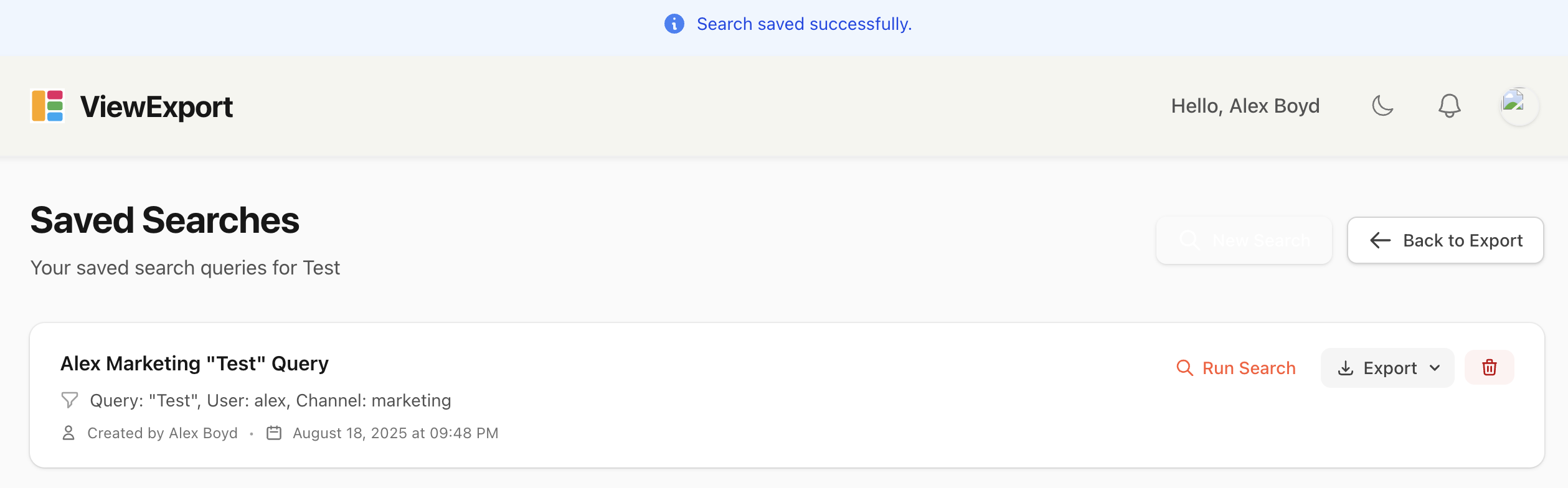Viewport: 1568px width, 488px height.
Task: Expand the Export dropdown menu
Action: point(1387,368)
